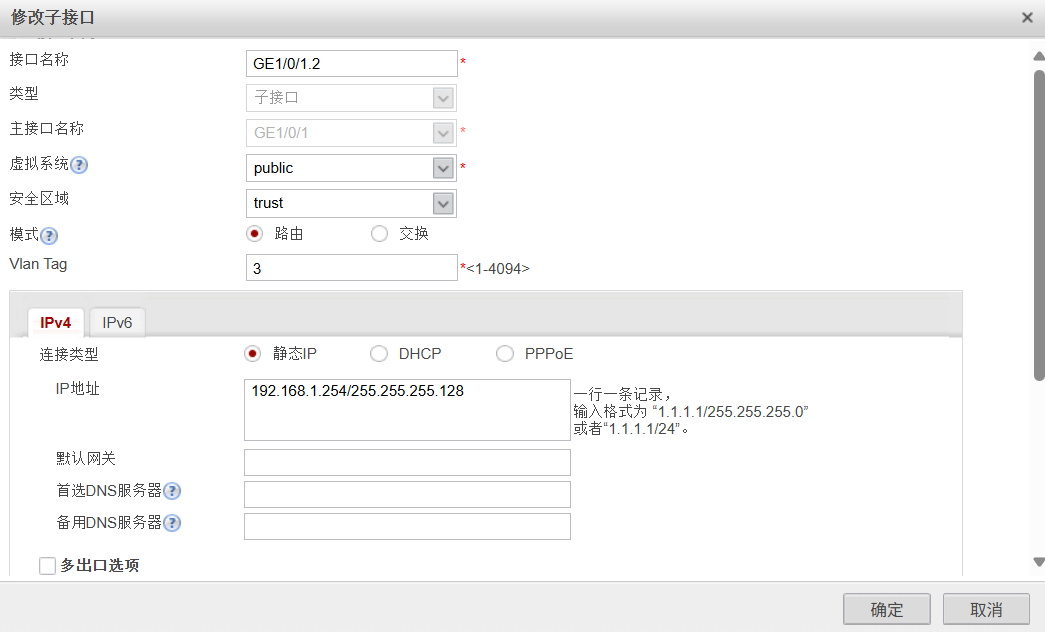The height and width of the screenshot is (632, 1045).
Task: Click the scrollbar up arrow
Action: [1039, 56]
